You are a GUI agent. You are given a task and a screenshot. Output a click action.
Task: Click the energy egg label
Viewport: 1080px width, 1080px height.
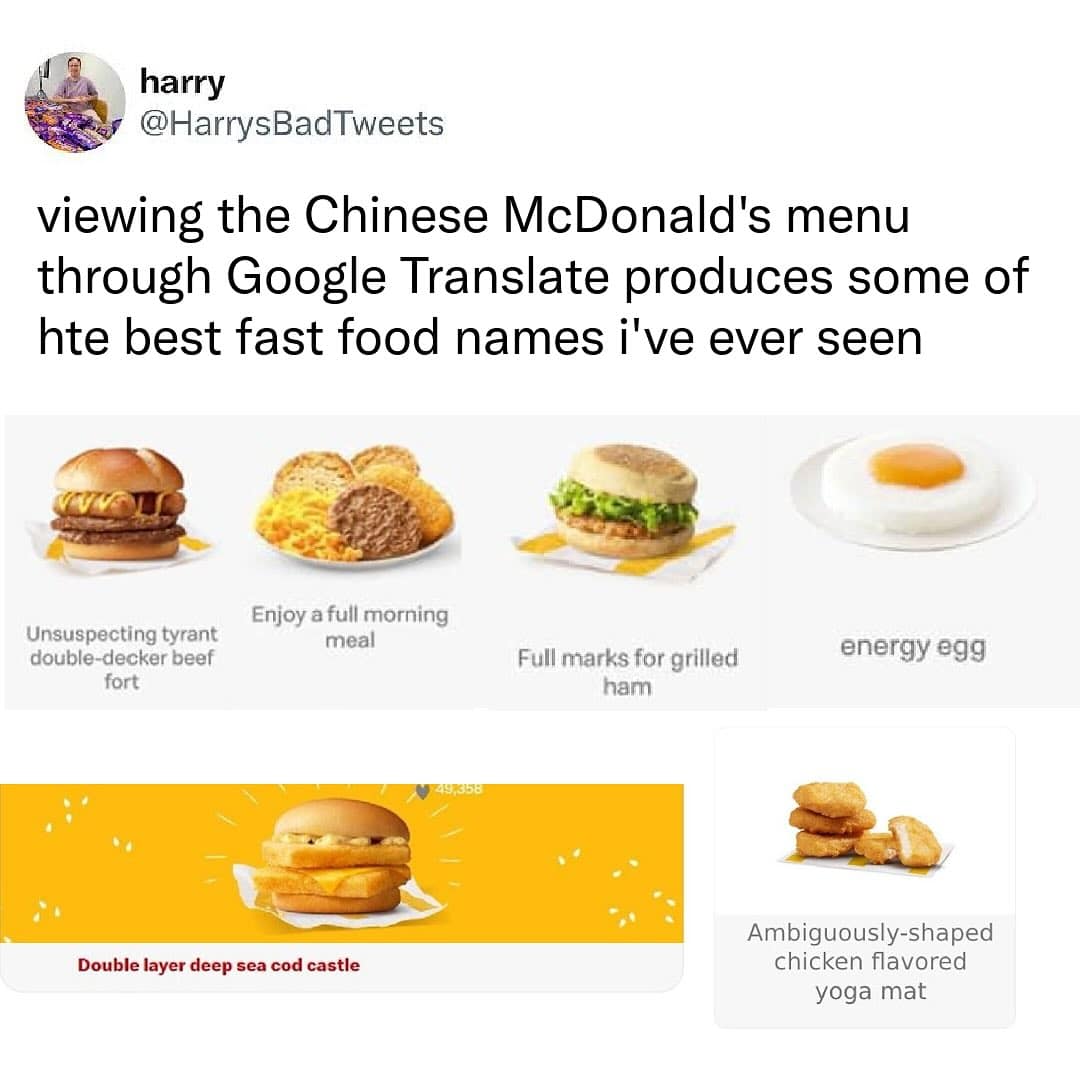click(x=913, y=647)
